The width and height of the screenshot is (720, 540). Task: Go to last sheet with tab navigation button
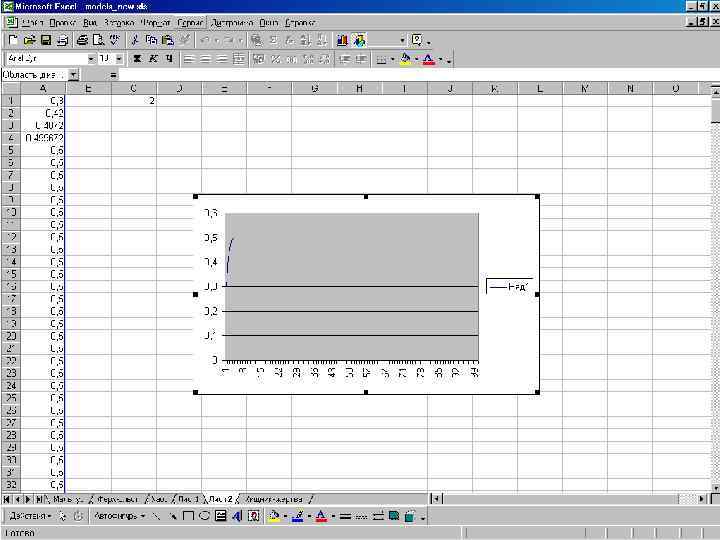(x=39, y=499)
